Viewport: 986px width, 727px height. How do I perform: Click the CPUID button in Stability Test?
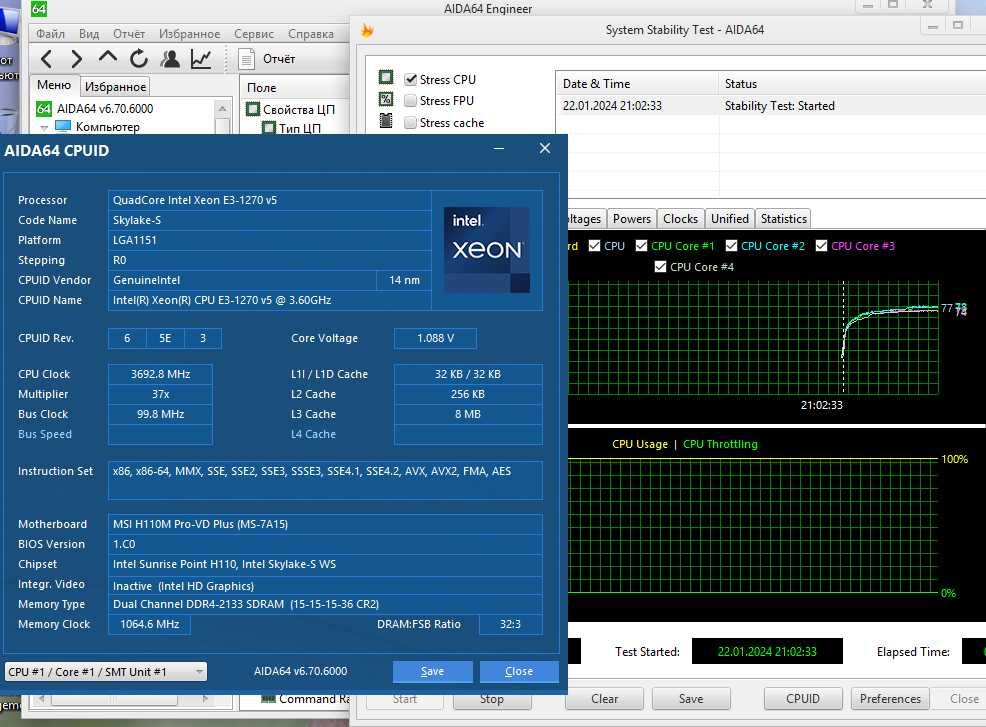[x=803, y=699]
